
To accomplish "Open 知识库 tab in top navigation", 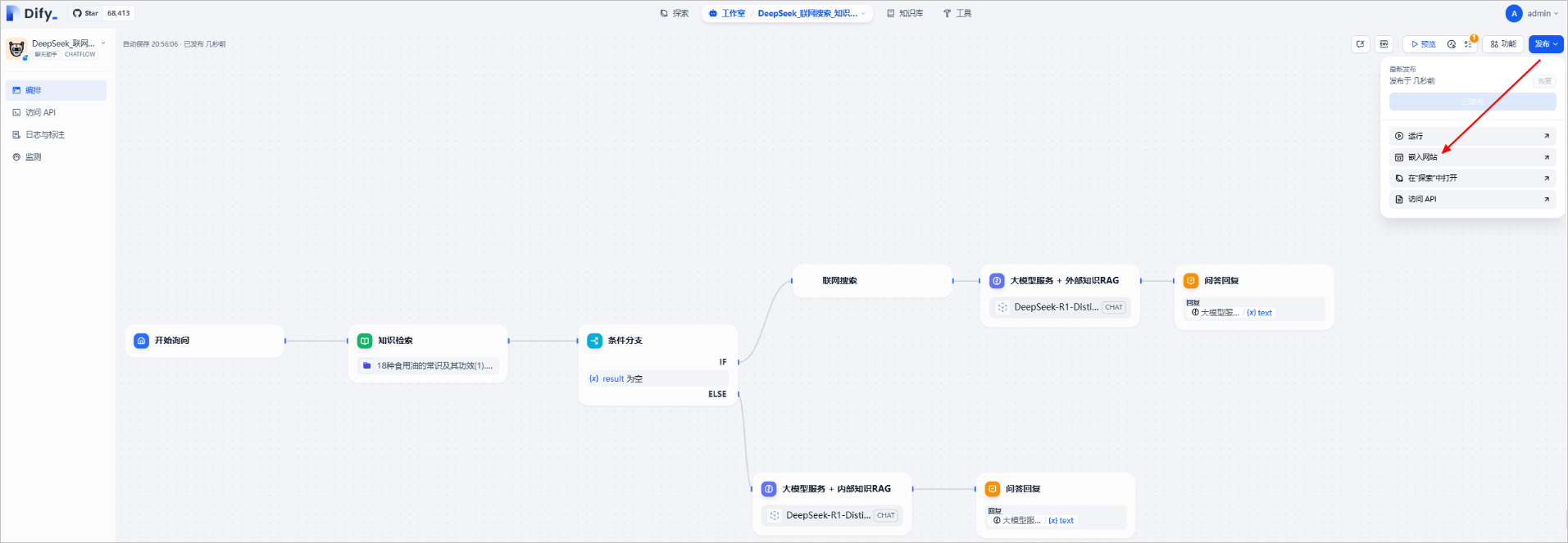I will (905, 13).
